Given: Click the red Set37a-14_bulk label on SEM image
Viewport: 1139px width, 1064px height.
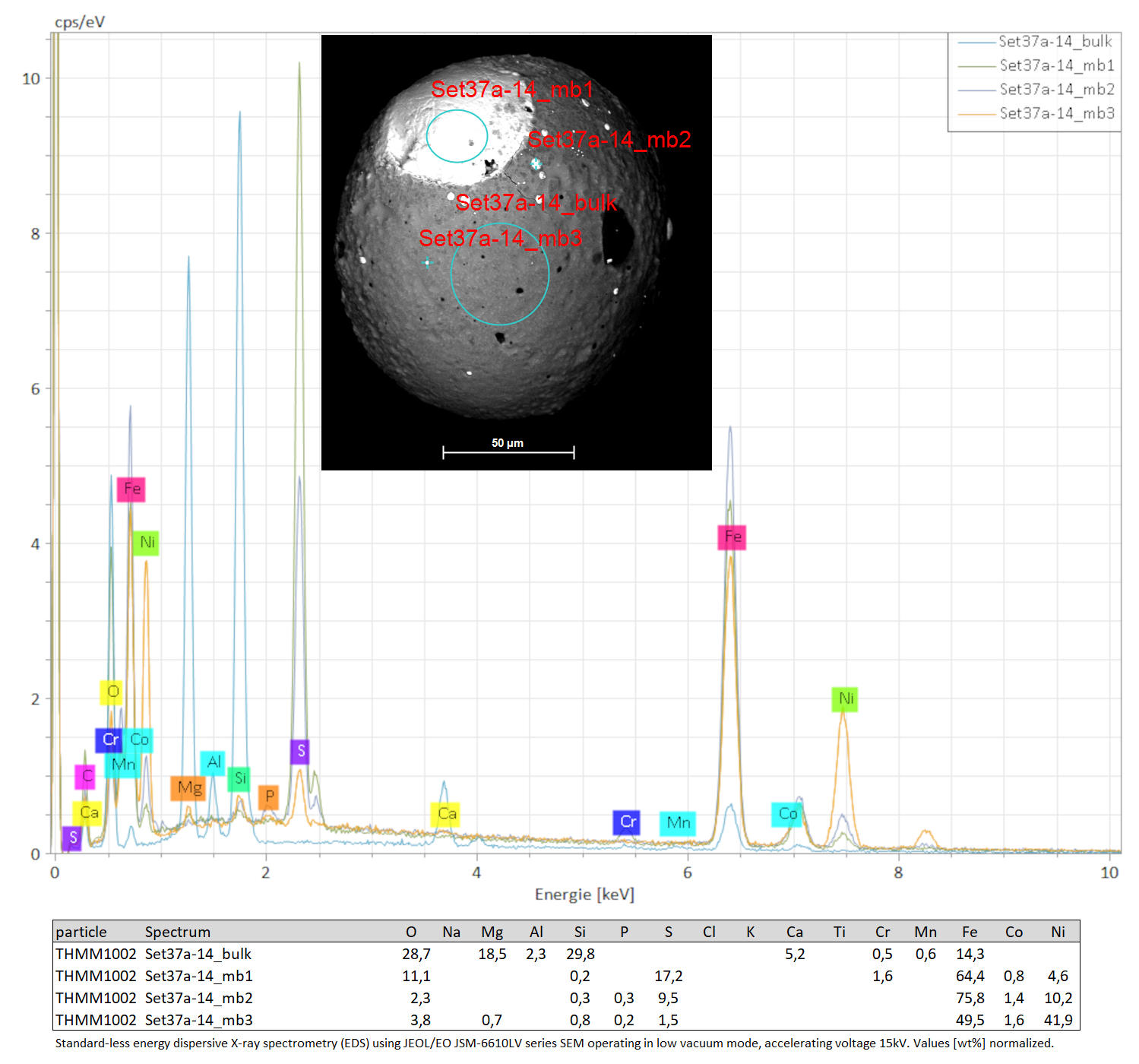Looking at the screenshot, I should point(536,203).
